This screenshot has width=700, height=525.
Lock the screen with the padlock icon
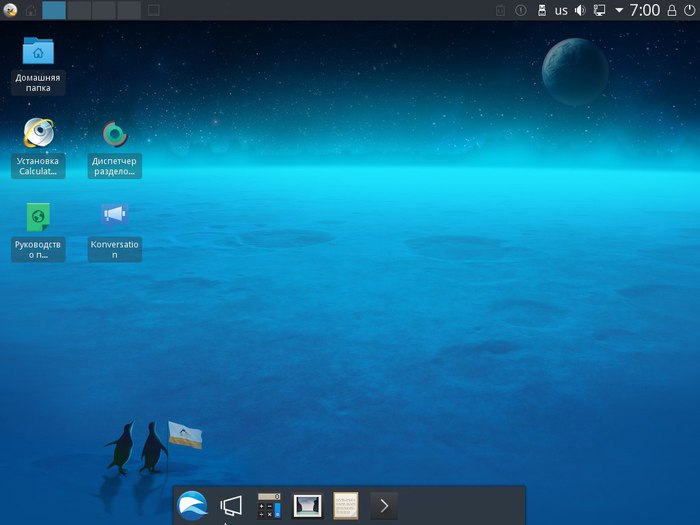[x=672, y=10]
